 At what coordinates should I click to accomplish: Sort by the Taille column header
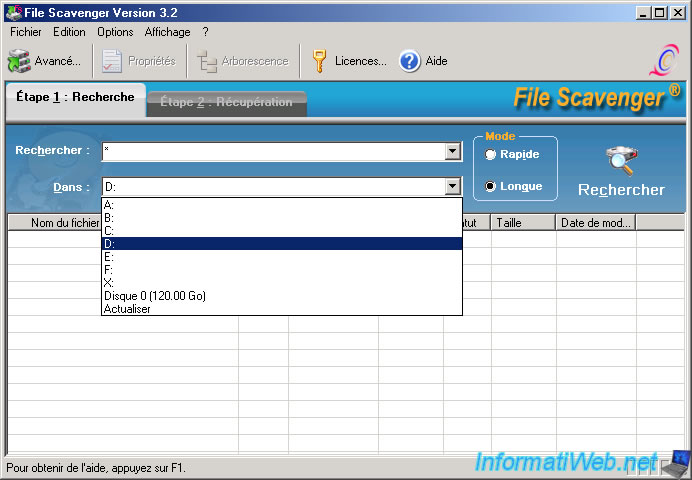coord(522,223)
